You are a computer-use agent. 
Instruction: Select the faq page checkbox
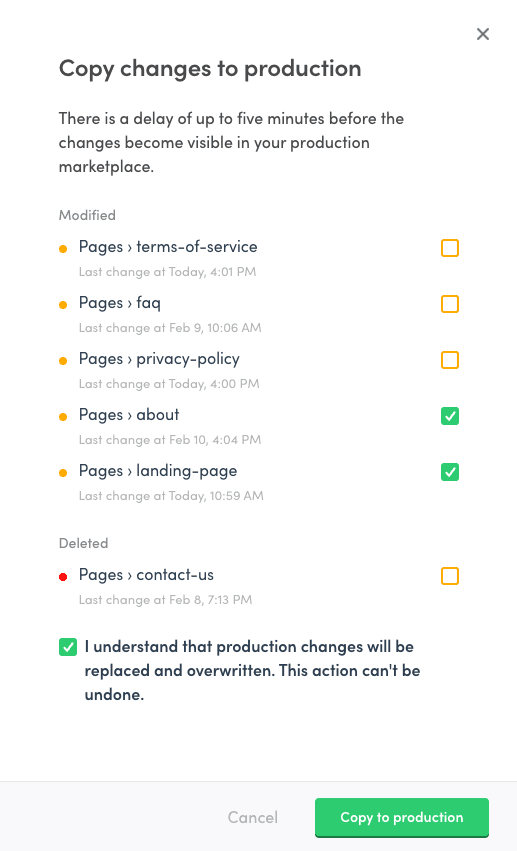click(x=450, y=304)
